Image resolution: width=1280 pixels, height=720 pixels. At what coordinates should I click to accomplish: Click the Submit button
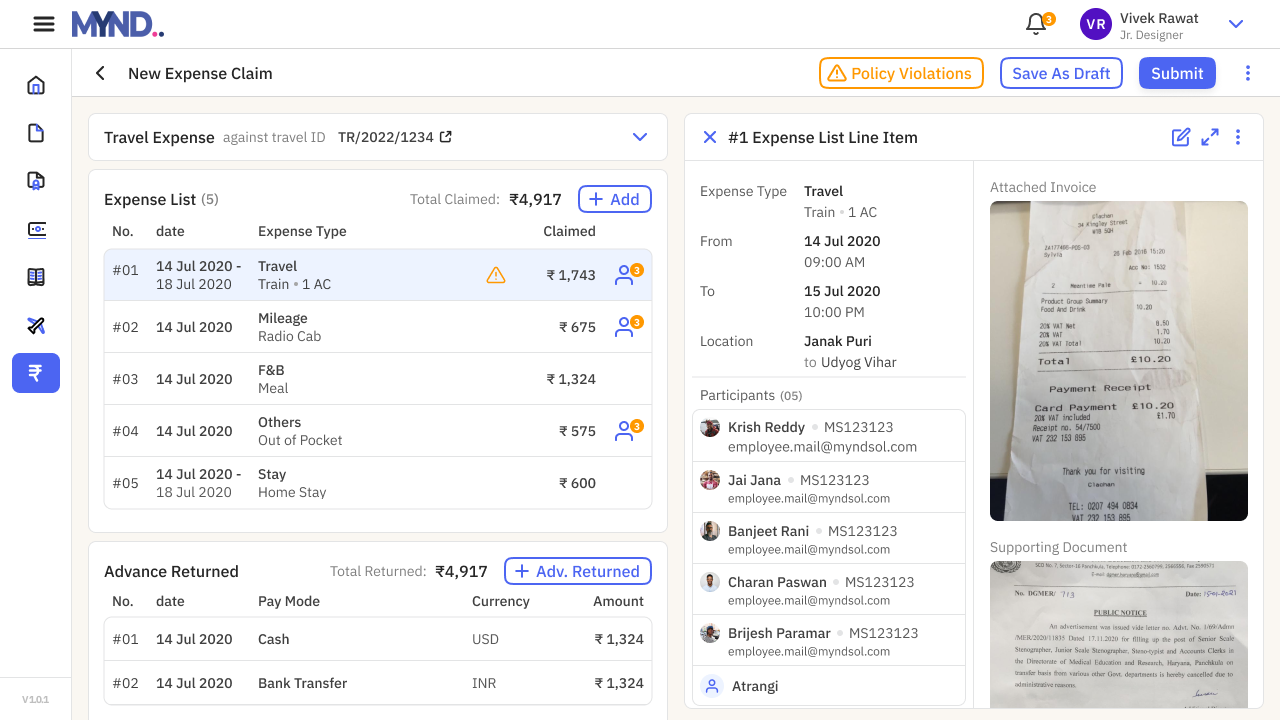point(1177,73)
